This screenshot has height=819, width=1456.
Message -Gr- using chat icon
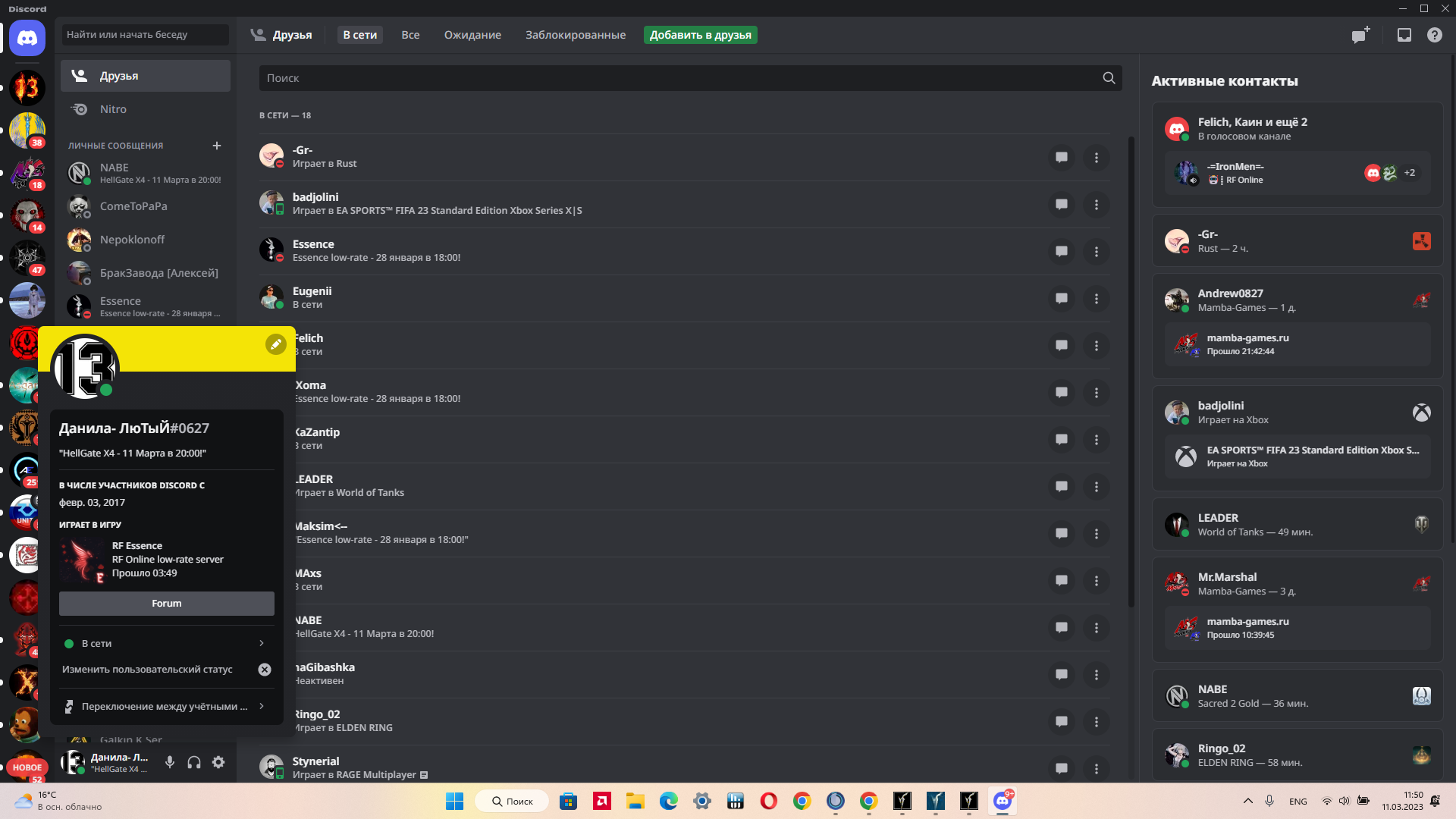coord(1062,158)
